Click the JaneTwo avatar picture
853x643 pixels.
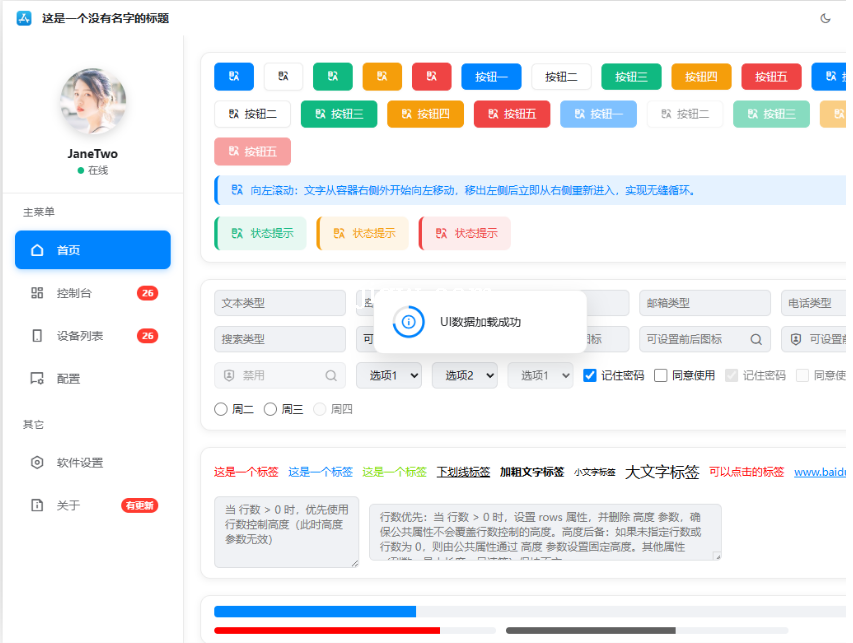93,101
